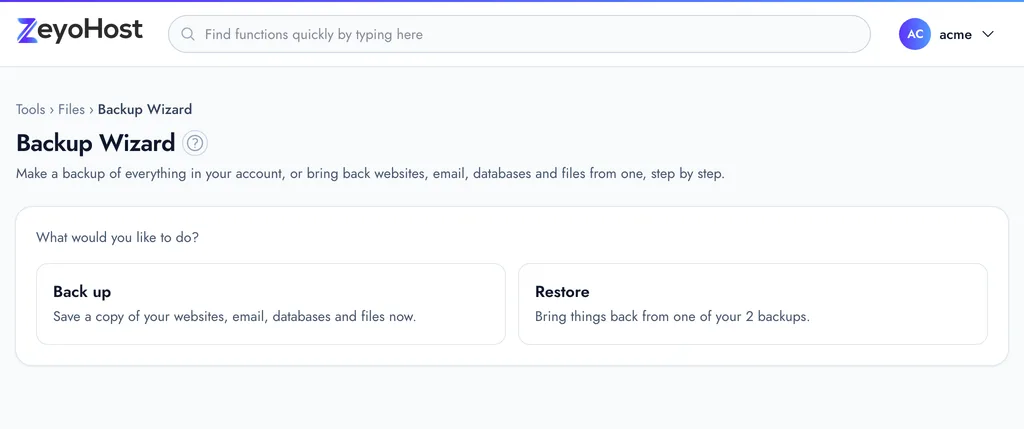
Task: Click "Bring things back from one of your 2 backups"
Action: click(672, 317)
